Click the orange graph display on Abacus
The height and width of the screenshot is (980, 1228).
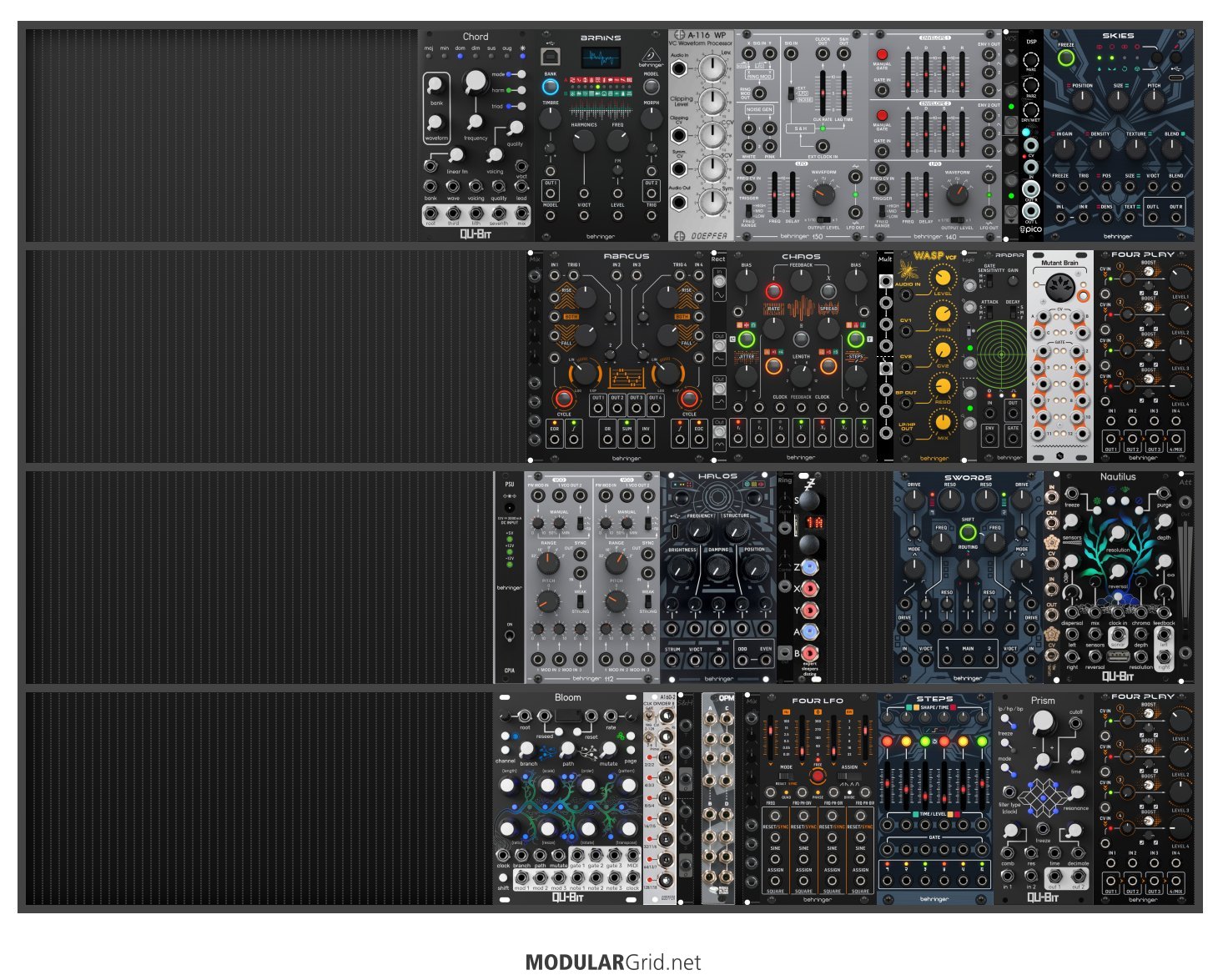click(627, 379)
